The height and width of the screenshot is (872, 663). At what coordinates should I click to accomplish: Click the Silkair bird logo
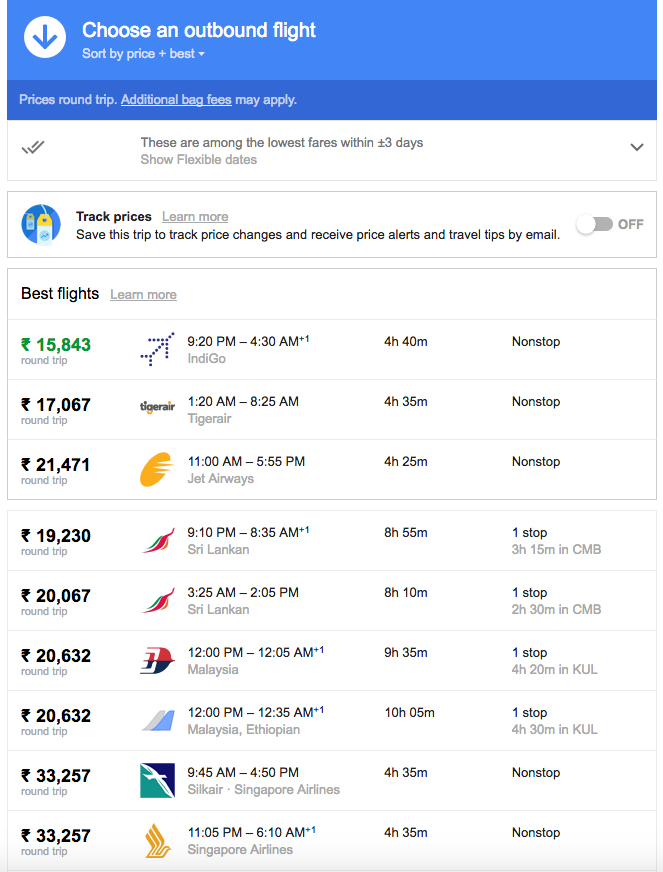click(x=157, y=780)
